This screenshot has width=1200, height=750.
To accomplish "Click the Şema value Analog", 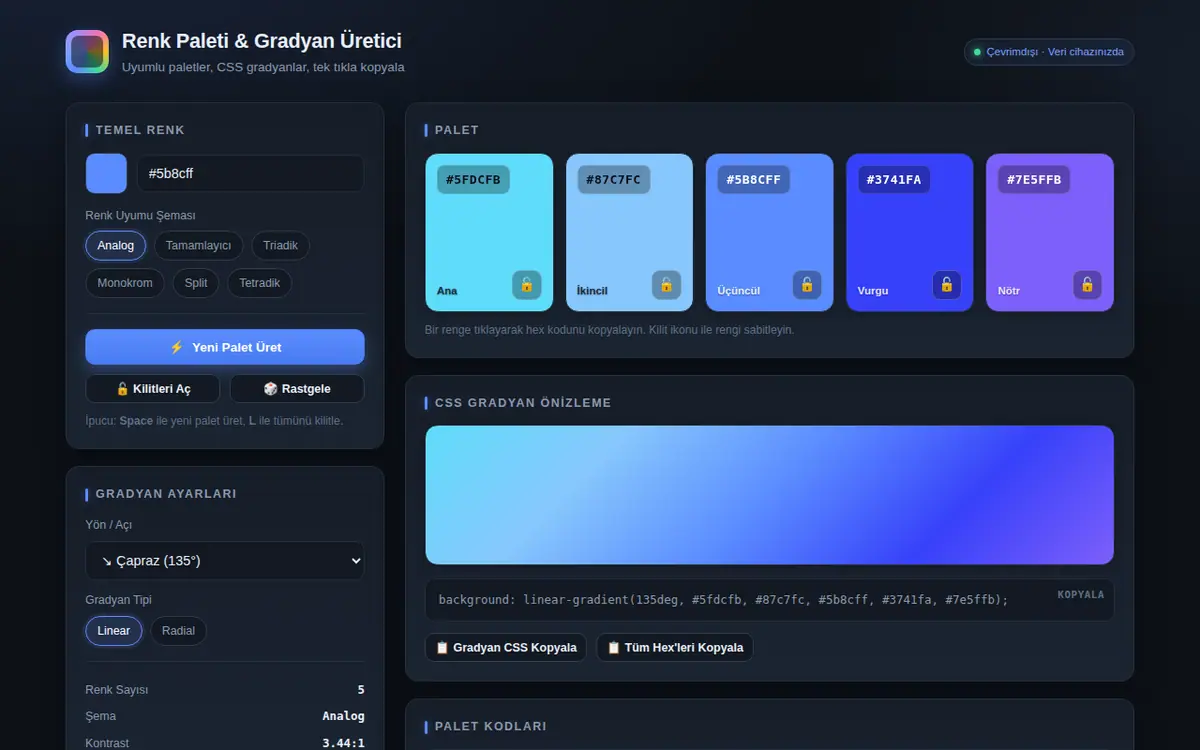I will click(x=343, y=716).
